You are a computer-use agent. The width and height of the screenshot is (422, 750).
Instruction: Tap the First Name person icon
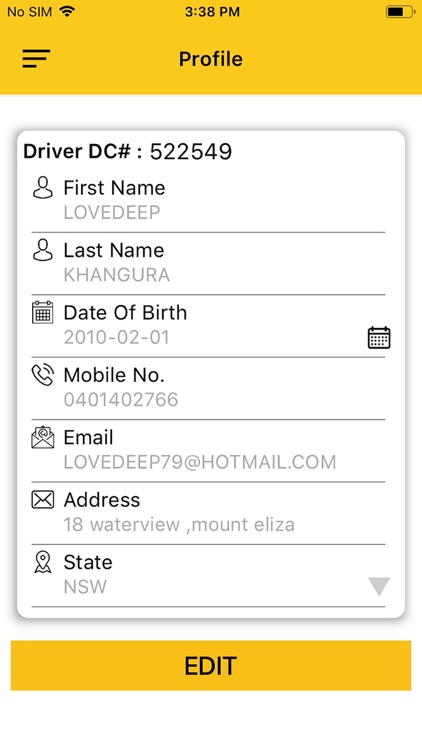point(43,188)
